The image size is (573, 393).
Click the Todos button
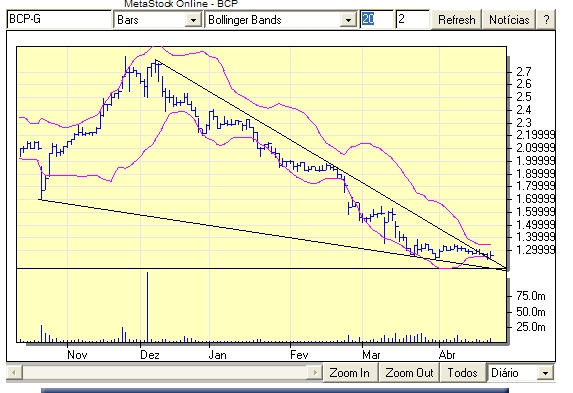tap(462, 373)
